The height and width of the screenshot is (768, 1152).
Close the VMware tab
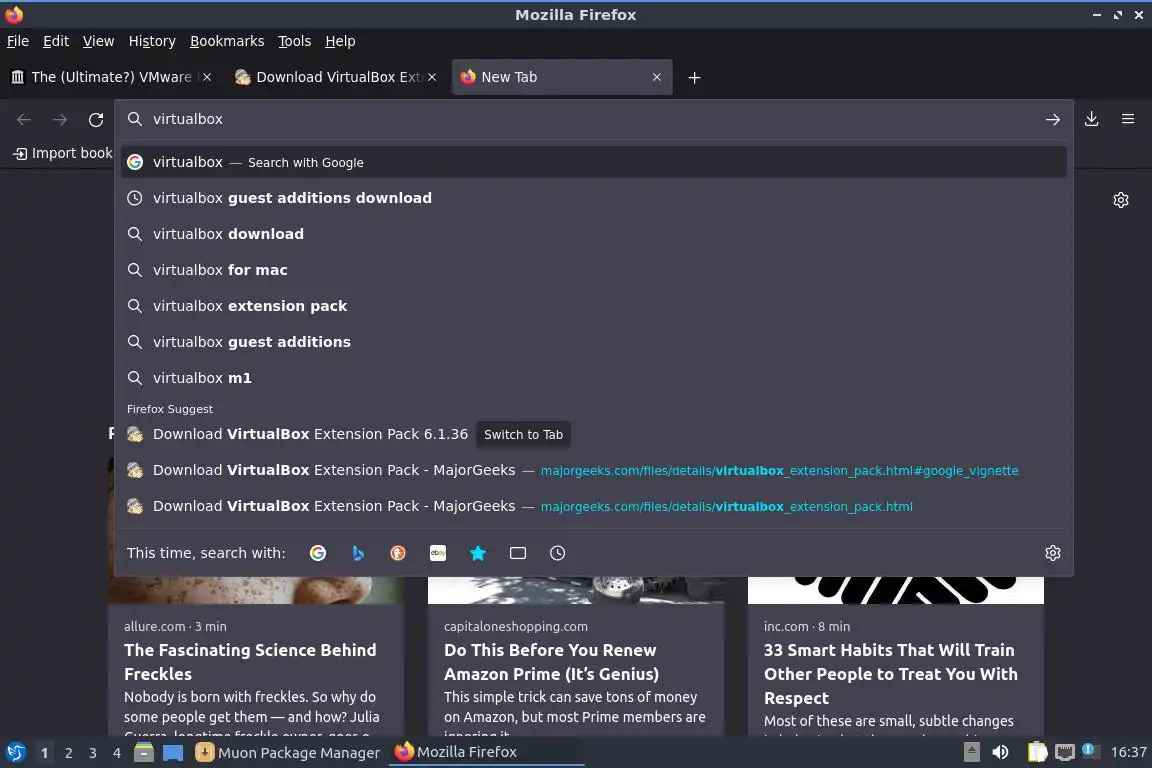[x=207, y=77]
